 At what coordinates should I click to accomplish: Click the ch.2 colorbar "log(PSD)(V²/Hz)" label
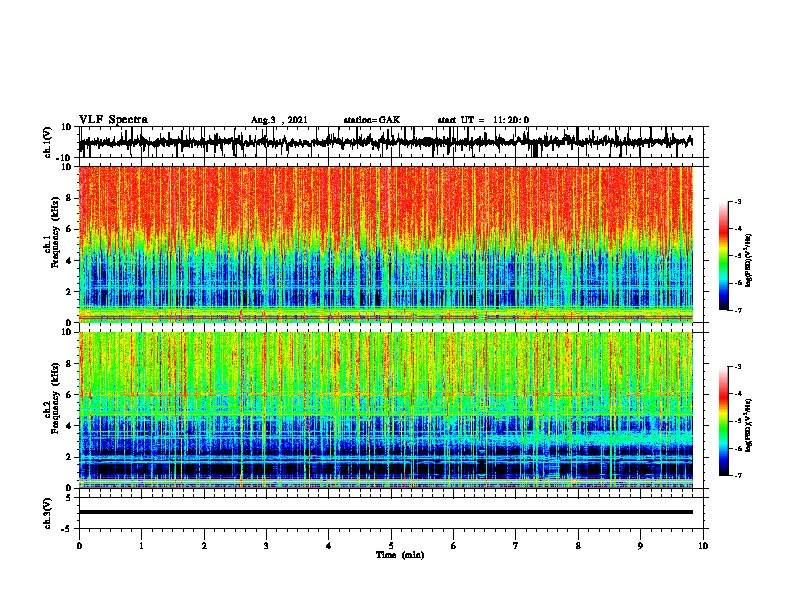[x=749, y=424]
